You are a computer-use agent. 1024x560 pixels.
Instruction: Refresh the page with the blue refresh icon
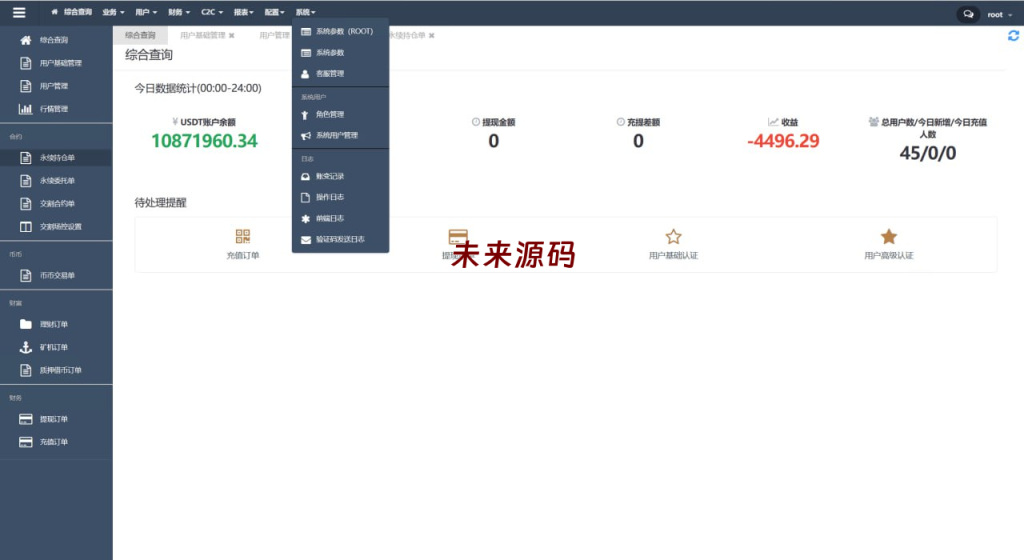click(x=1013, y=36)
